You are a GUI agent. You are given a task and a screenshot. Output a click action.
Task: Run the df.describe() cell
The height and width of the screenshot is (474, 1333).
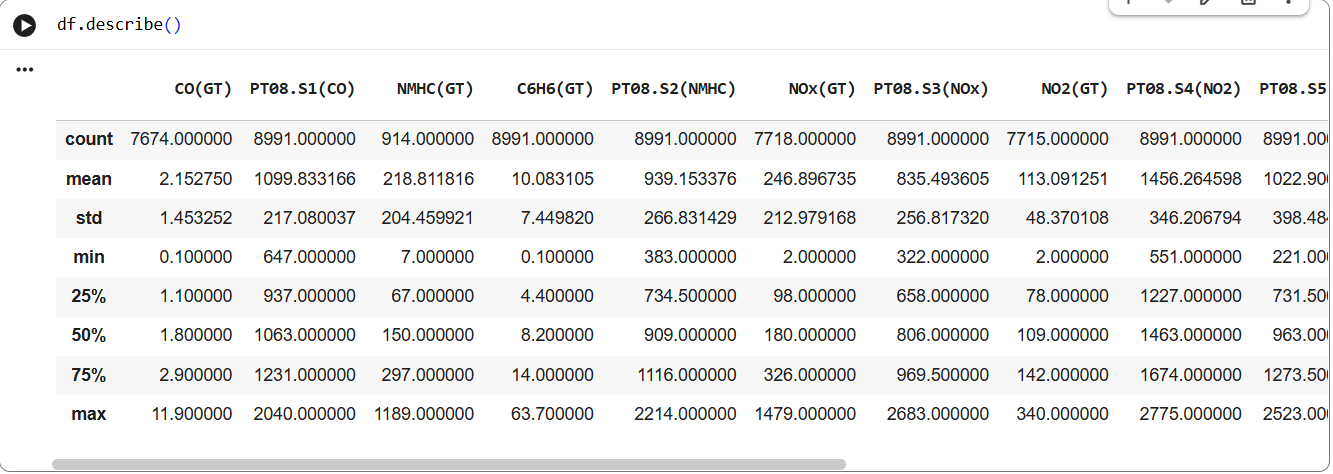(x=24, y=26)
